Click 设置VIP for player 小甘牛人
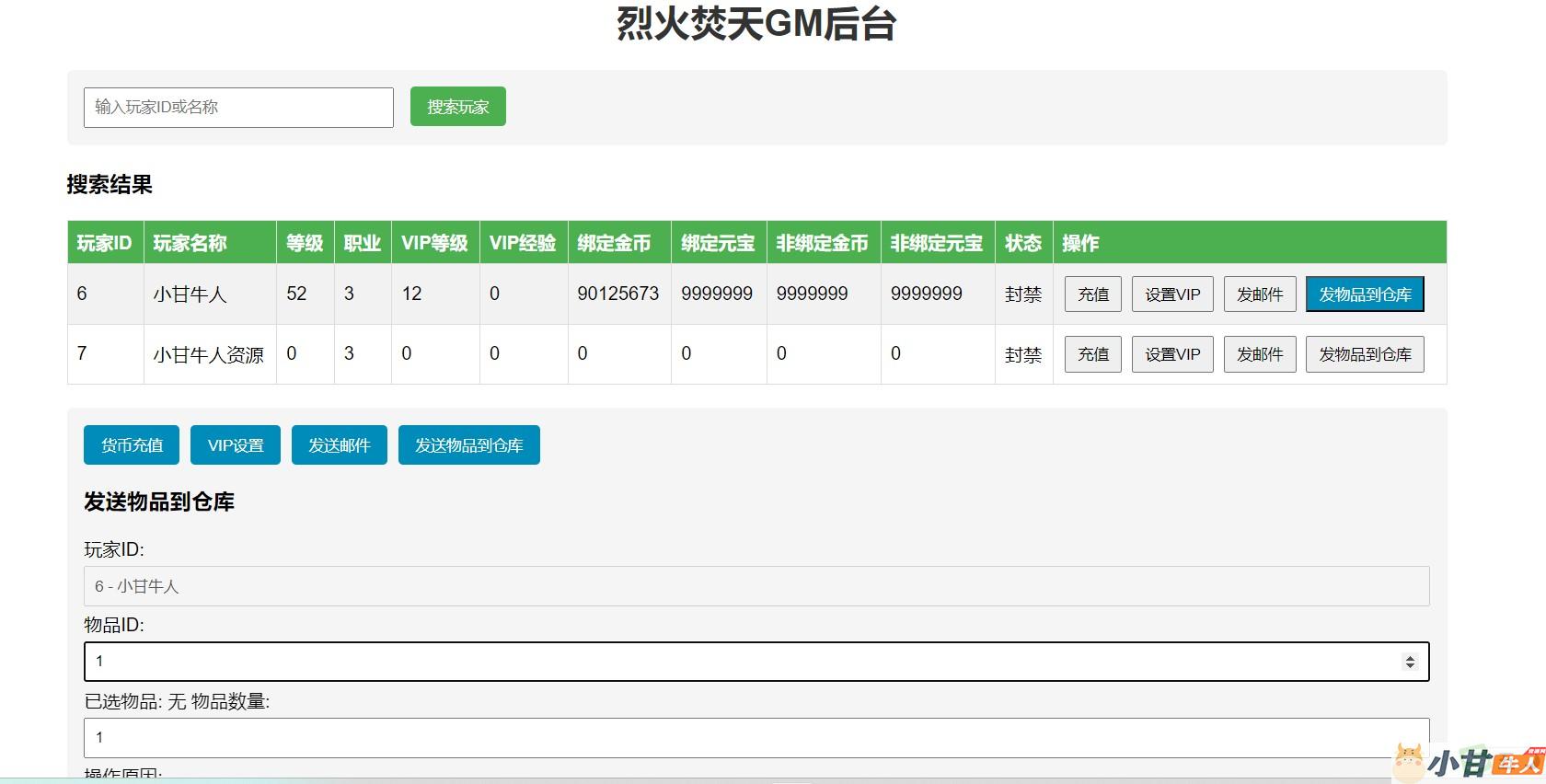This screenshot has width=1546, height=784. [1171, 294]
